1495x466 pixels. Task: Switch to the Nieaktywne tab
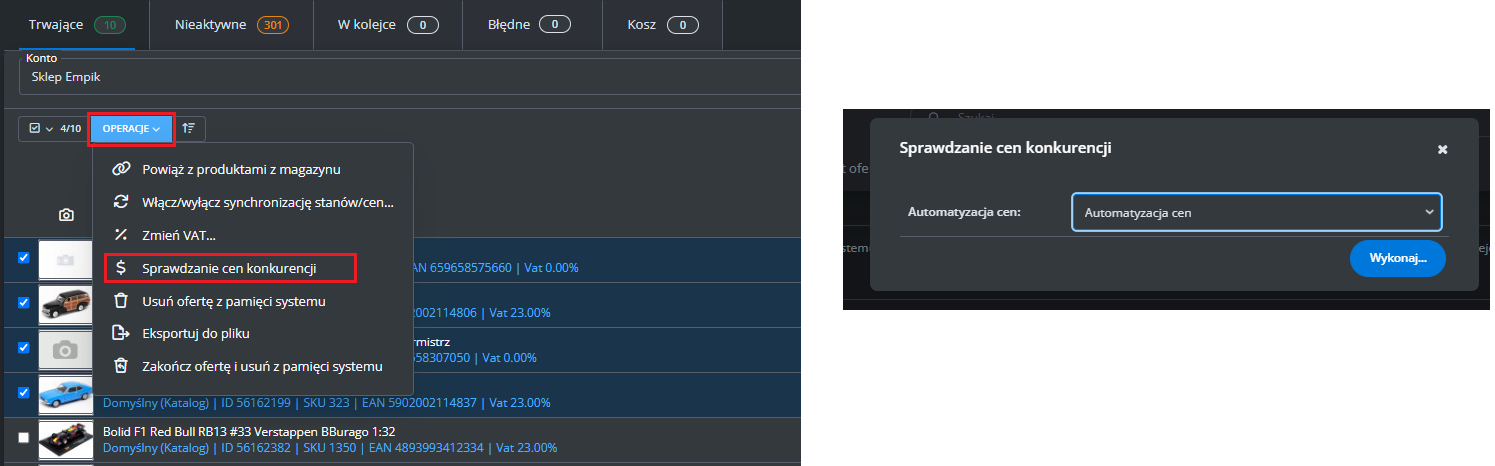(230, 24)
